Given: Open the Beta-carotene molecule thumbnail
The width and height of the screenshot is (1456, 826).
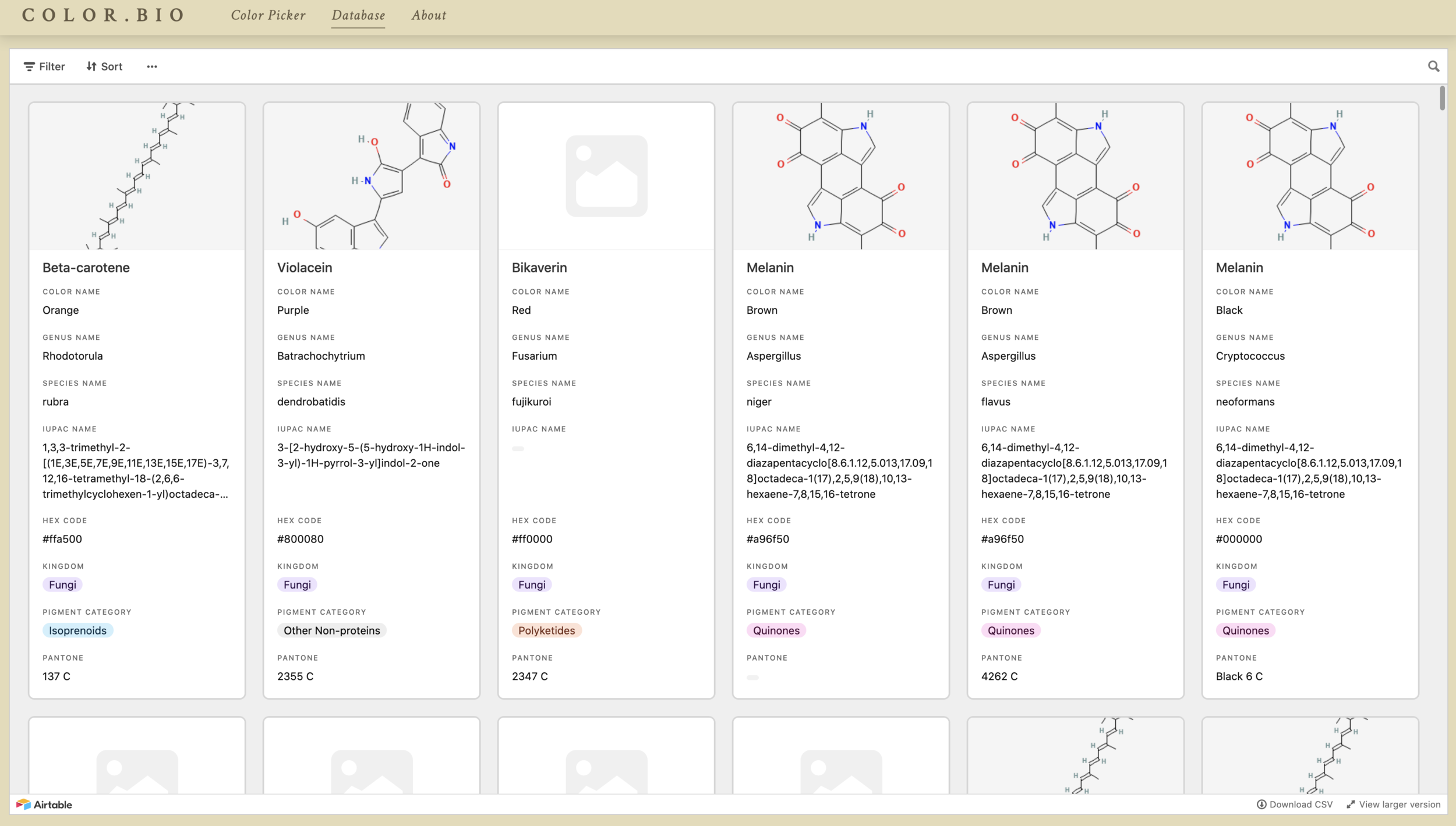Looking at the screenshot, I should [137, 176].
